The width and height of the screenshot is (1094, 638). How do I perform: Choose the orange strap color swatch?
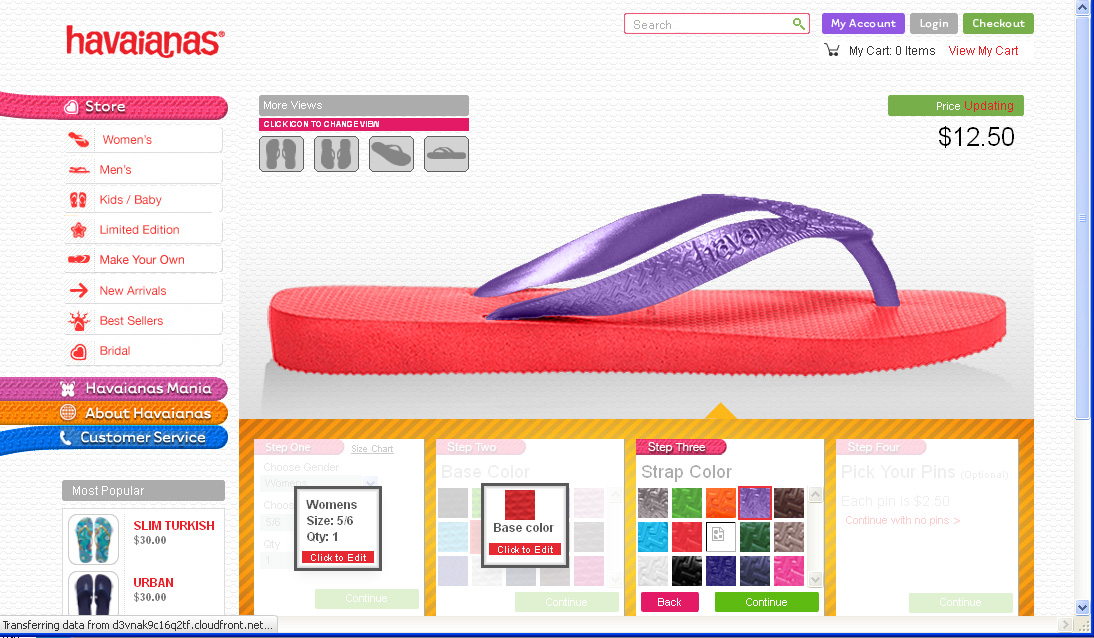720,502
